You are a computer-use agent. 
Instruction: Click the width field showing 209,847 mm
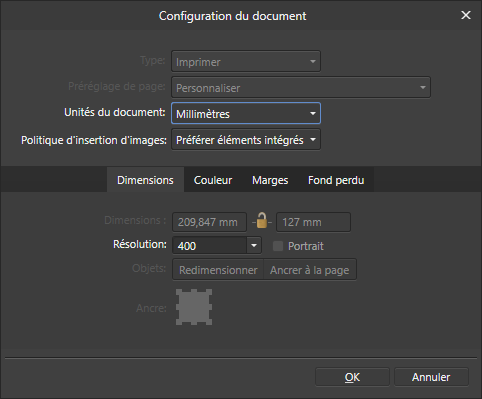(209, 222)
